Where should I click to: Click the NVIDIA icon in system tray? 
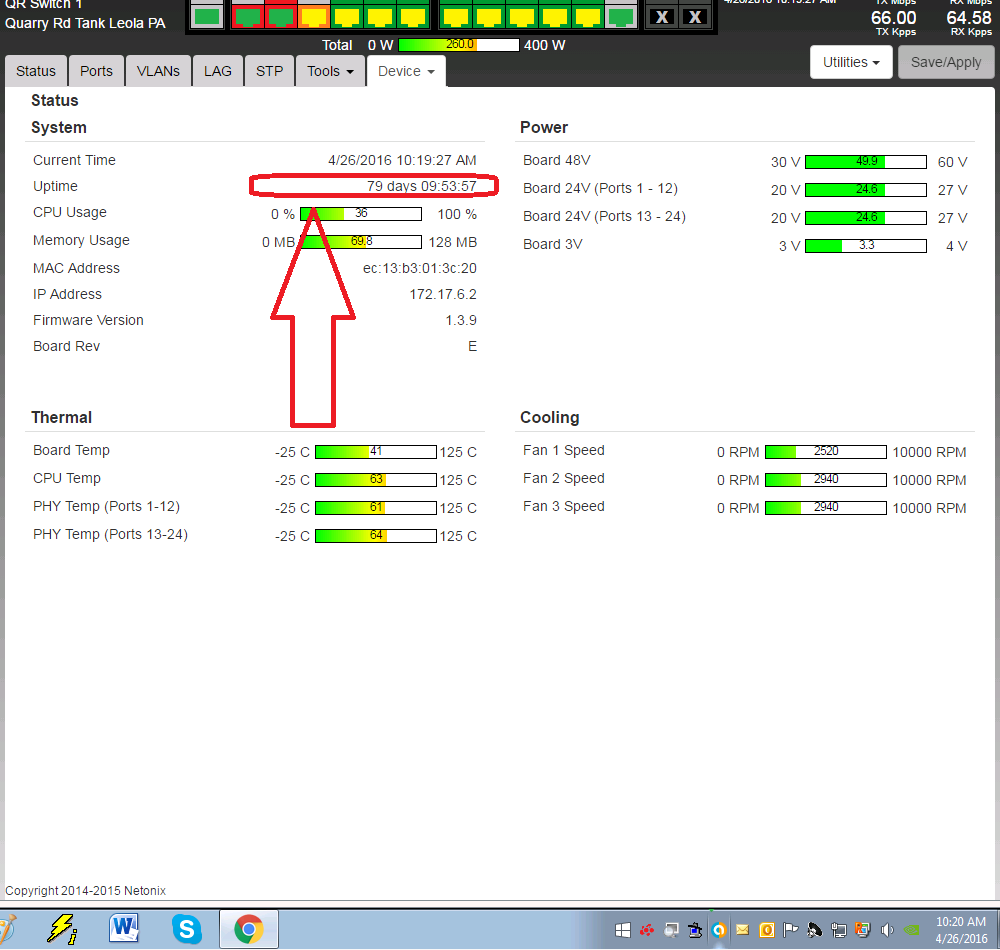coord(911,930)
